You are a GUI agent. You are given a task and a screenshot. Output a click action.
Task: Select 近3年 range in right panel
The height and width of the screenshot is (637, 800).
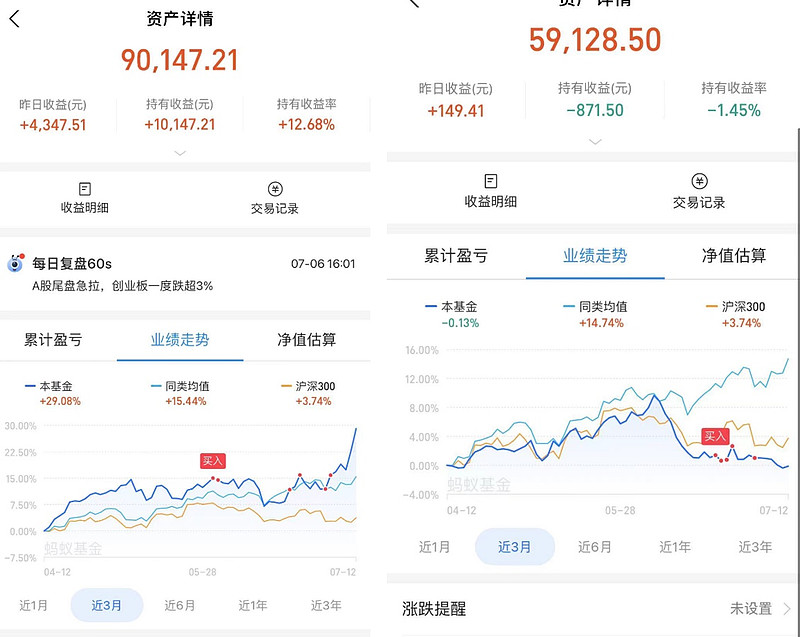pos(755,547)
